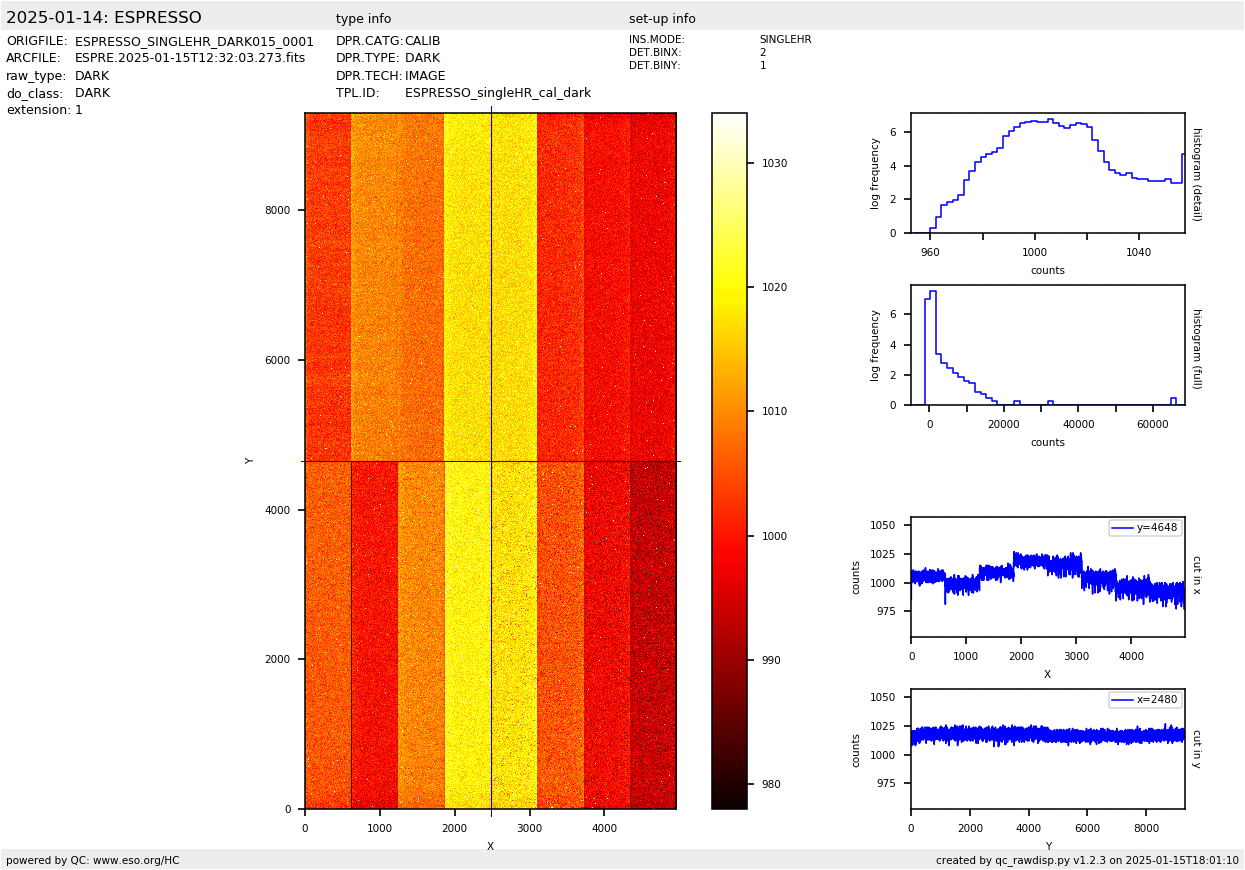Click the DPR.CATG value CALIB

tap(422, 42)
